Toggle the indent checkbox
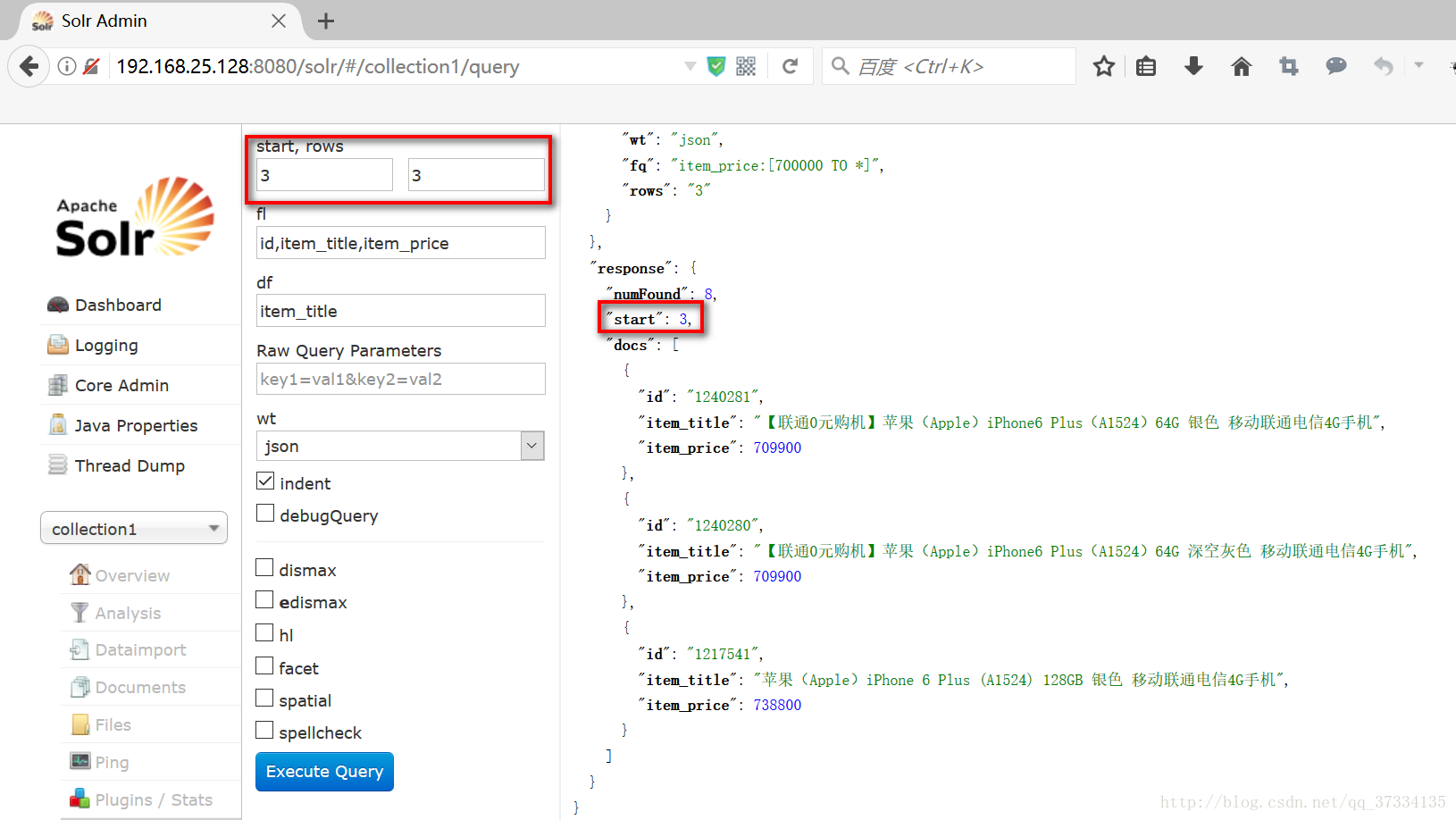Image resolution: width=1456 pixels, height=820 pixels. (x=265, y=481)
